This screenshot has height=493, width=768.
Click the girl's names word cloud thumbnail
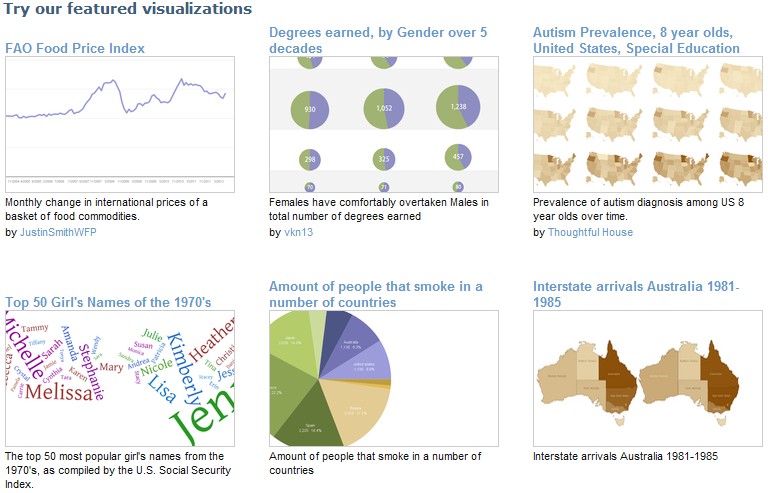pos(120,378)
